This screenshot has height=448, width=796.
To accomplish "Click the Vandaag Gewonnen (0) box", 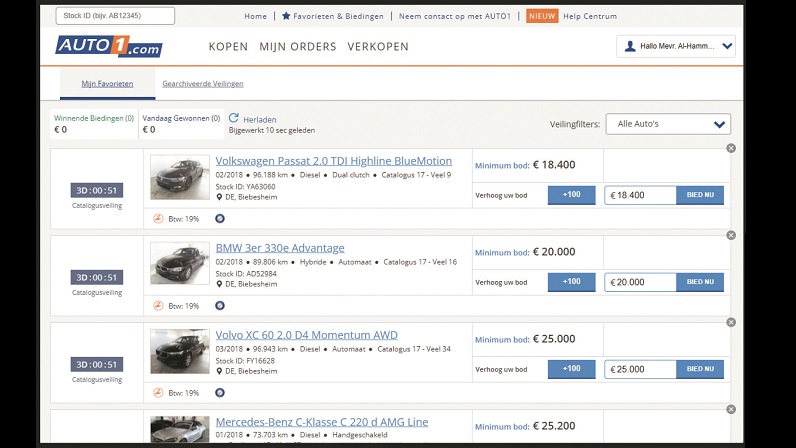I will [x=181, y=124].
